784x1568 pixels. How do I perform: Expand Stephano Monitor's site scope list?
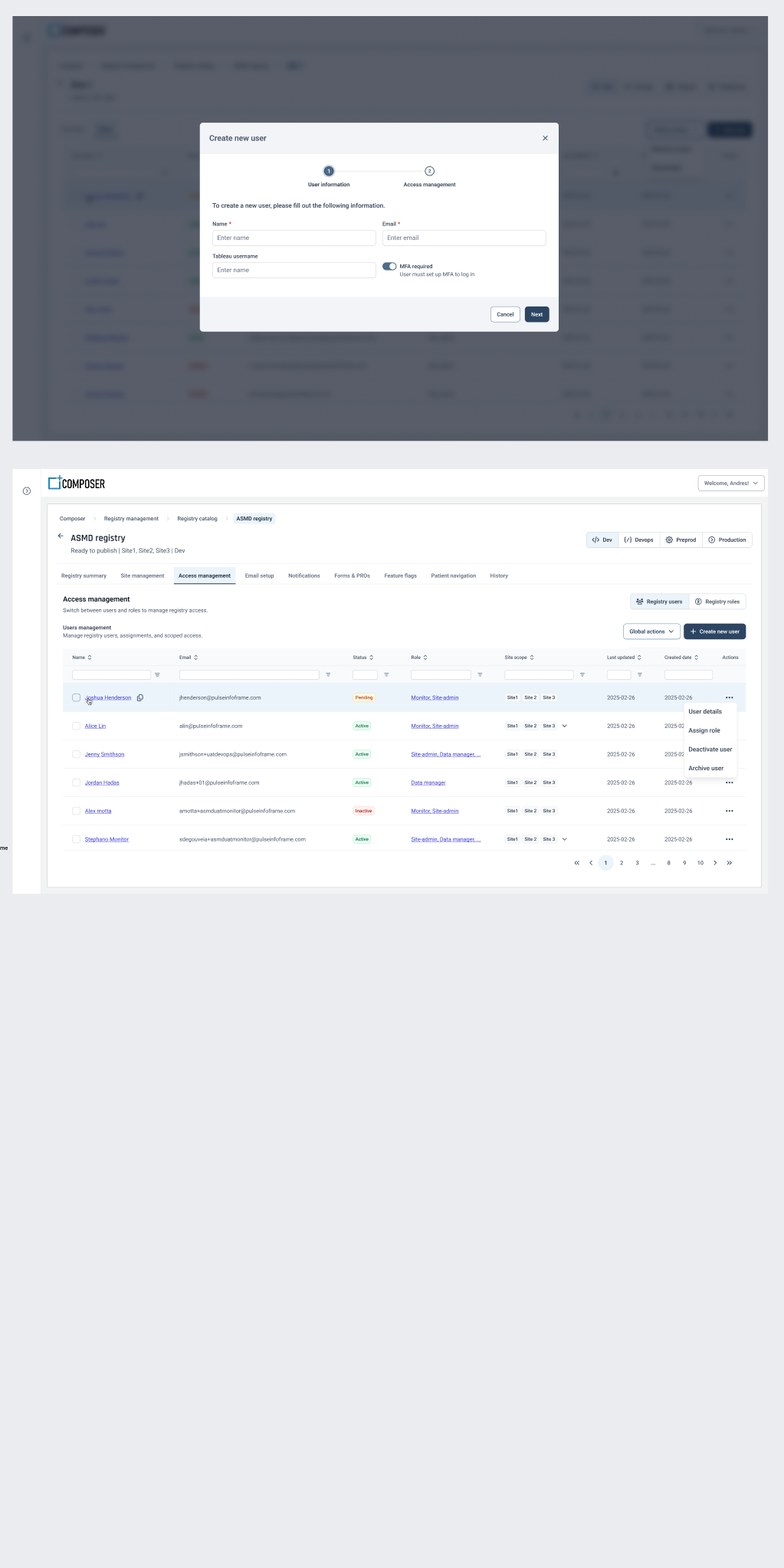click(x=565, y=839)
